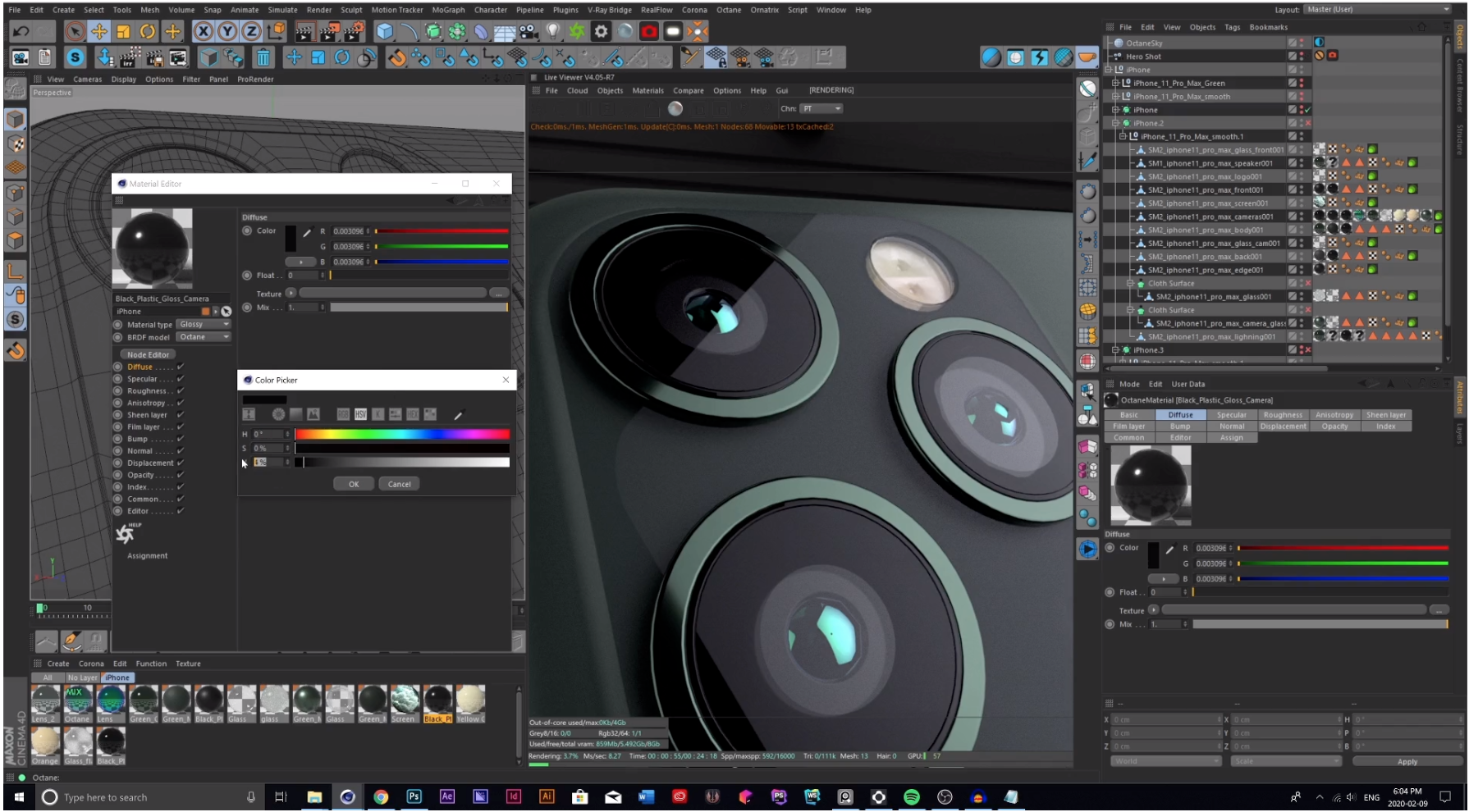The width and height of the screenshot is (1469, 812).
Task: Open Materials menu in Live Viewer
Action: (x=648, y=91)
